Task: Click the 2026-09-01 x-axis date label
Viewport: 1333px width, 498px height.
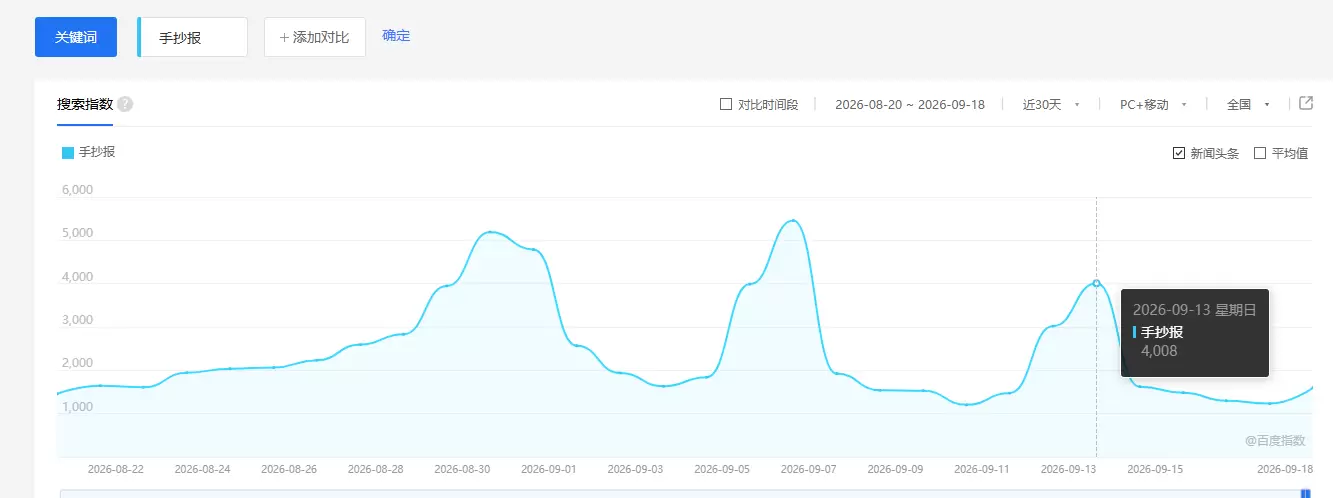Action: click(548, 468)
